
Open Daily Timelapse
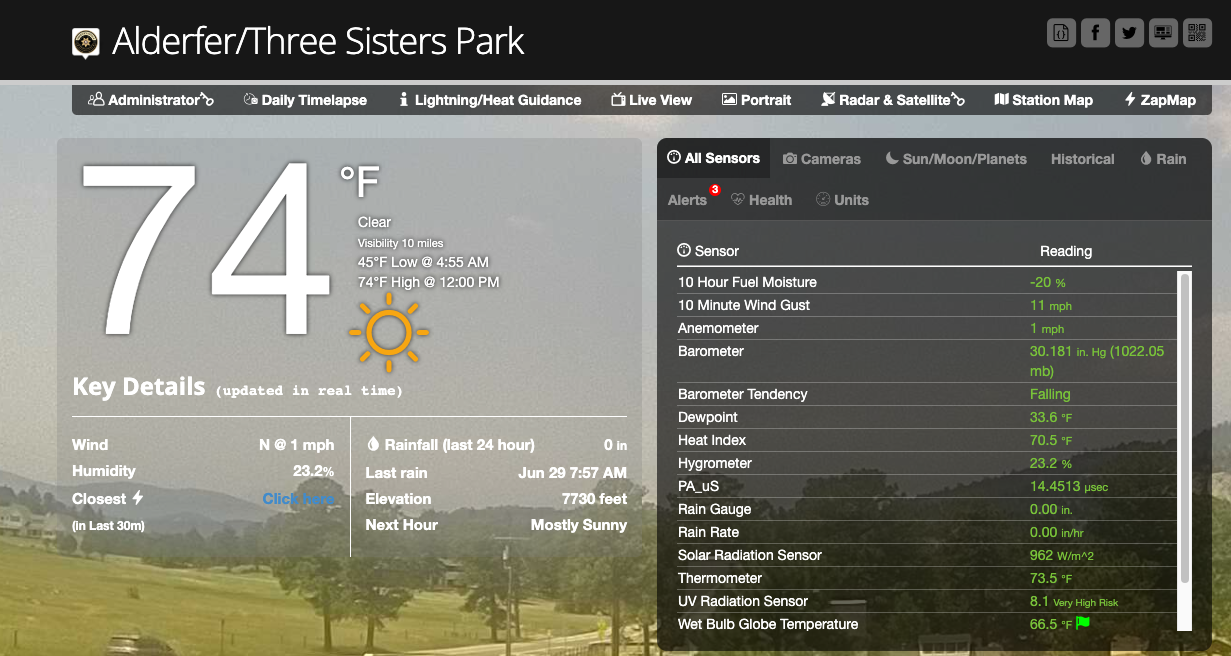(305, 100)
